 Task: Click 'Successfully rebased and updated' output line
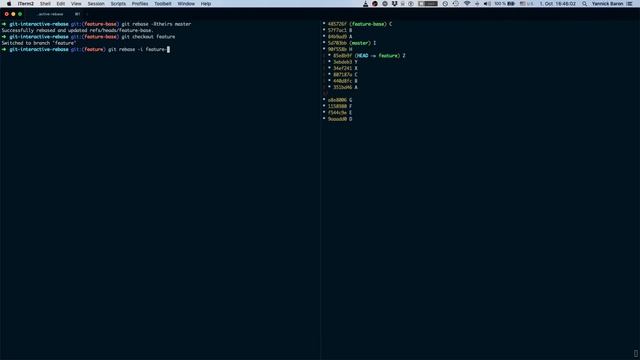tap(78, 31)
